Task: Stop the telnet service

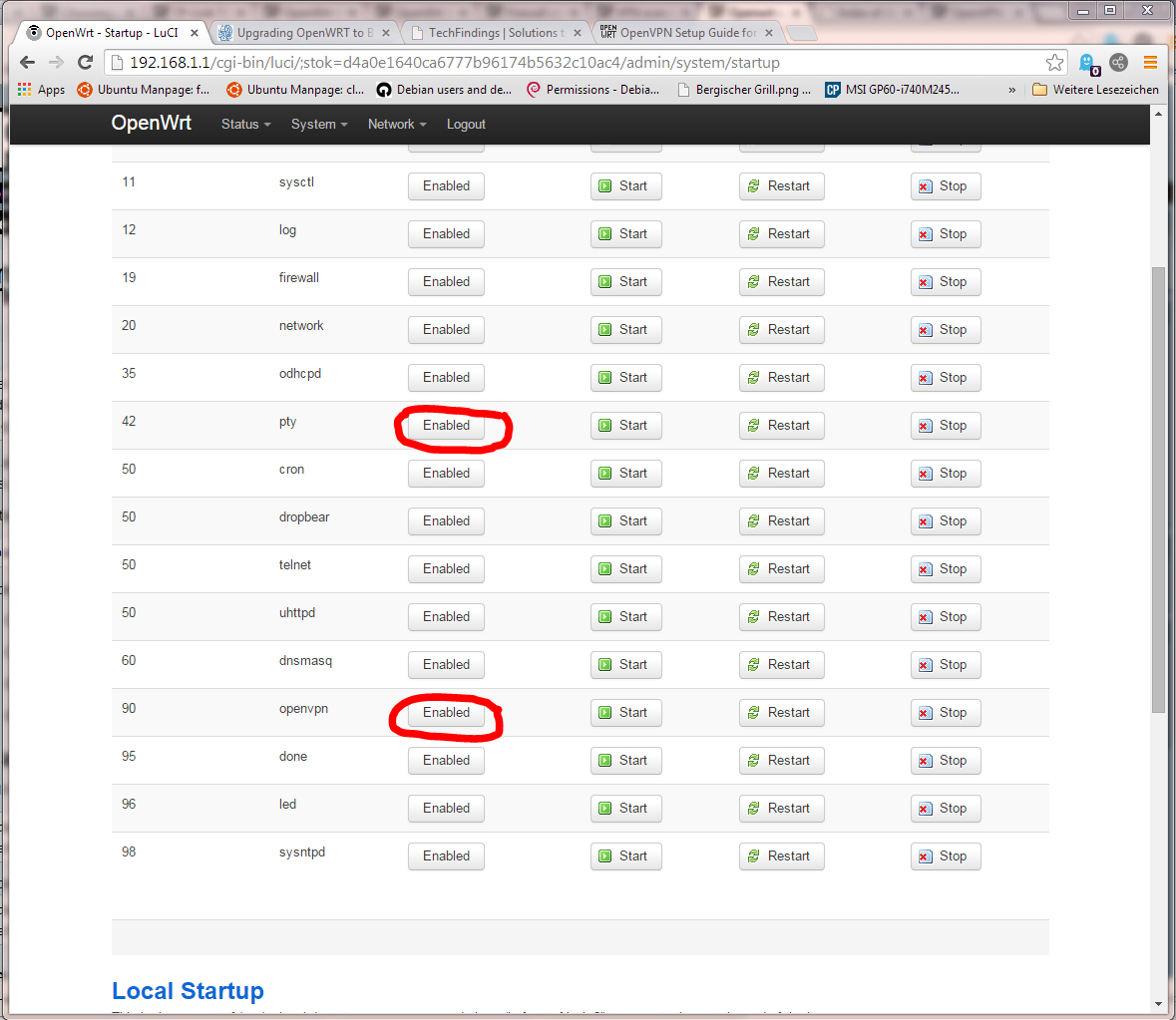Action: point(945,569)
